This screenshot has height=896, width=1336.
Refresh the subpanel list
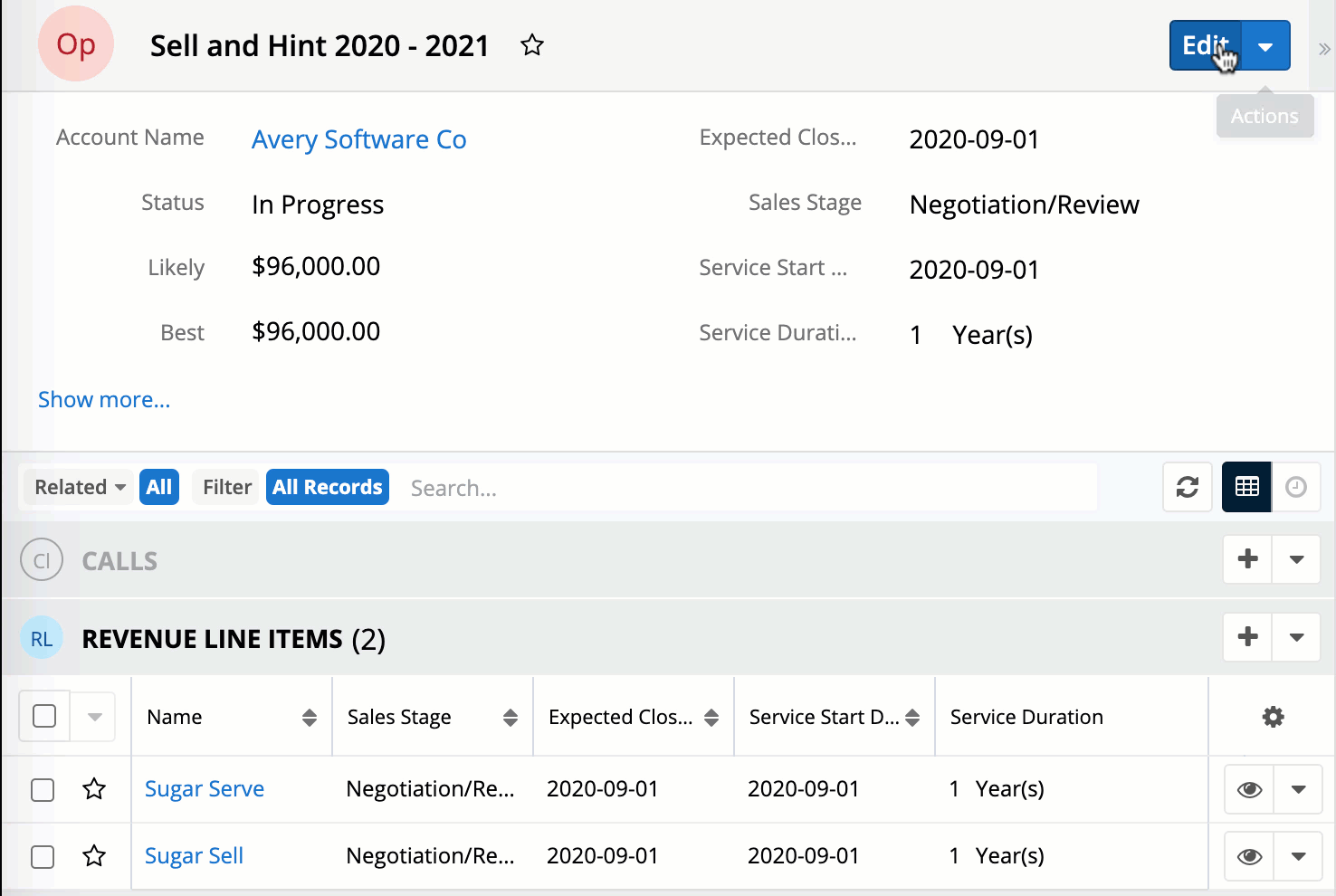[x=1187, y=487]
